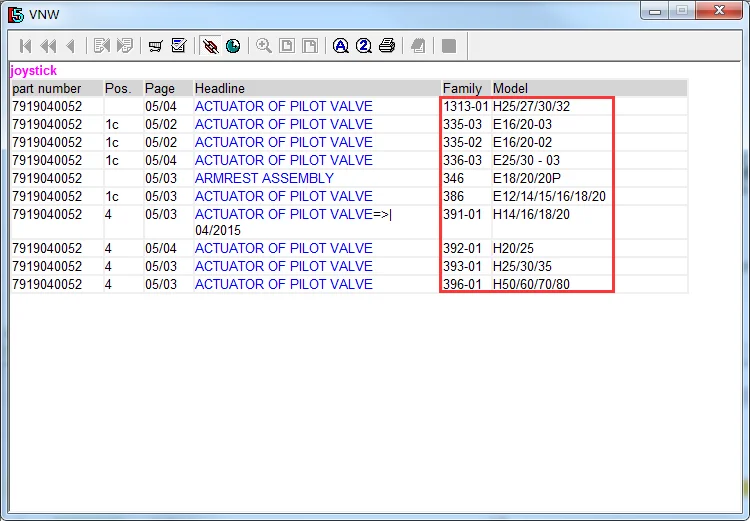Open the letter A search icon
The image size is (750, 521).
tap(341, 46)
